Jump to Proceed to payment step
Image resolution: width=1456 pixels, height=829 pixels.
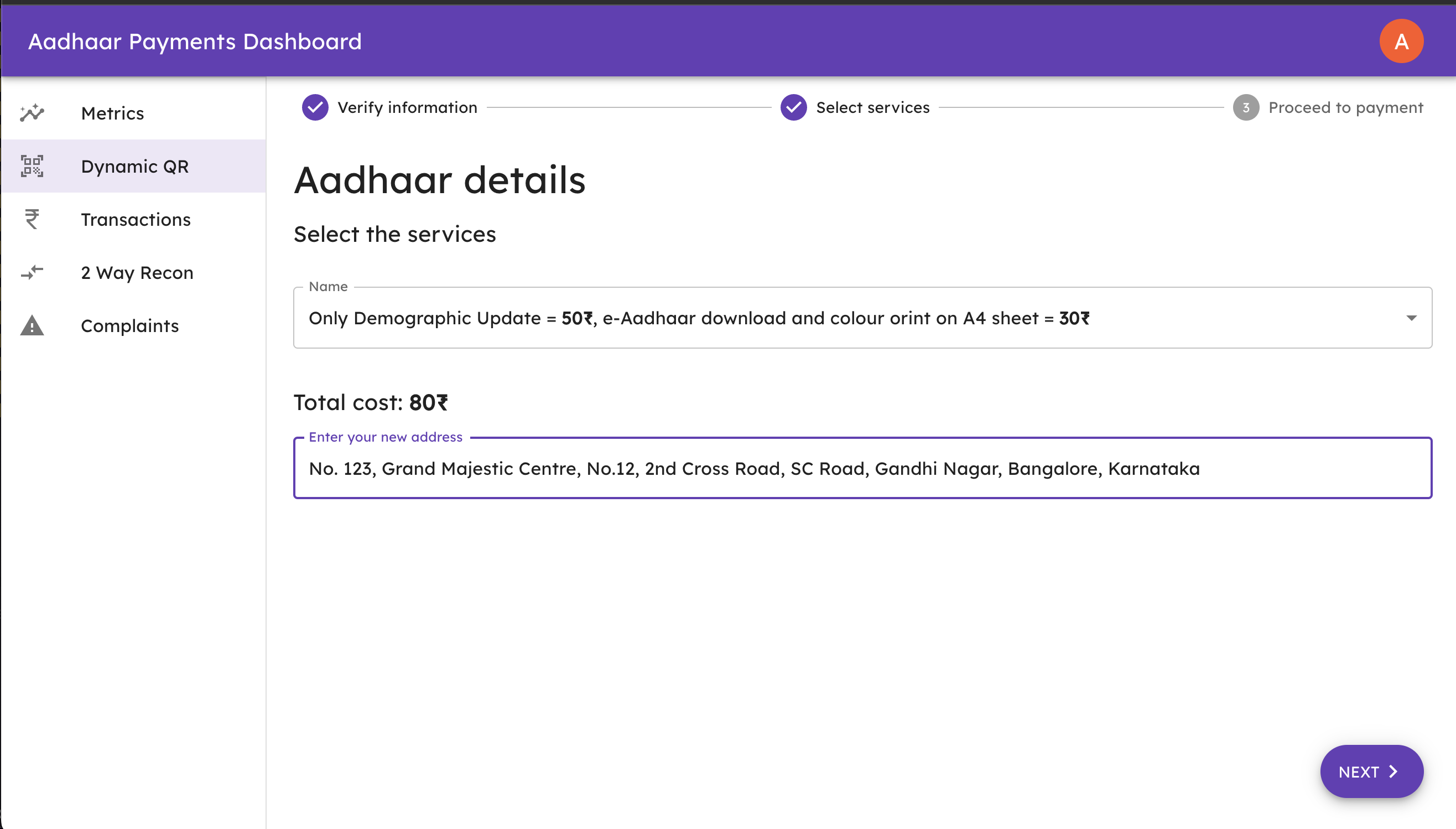(1345, 107)
